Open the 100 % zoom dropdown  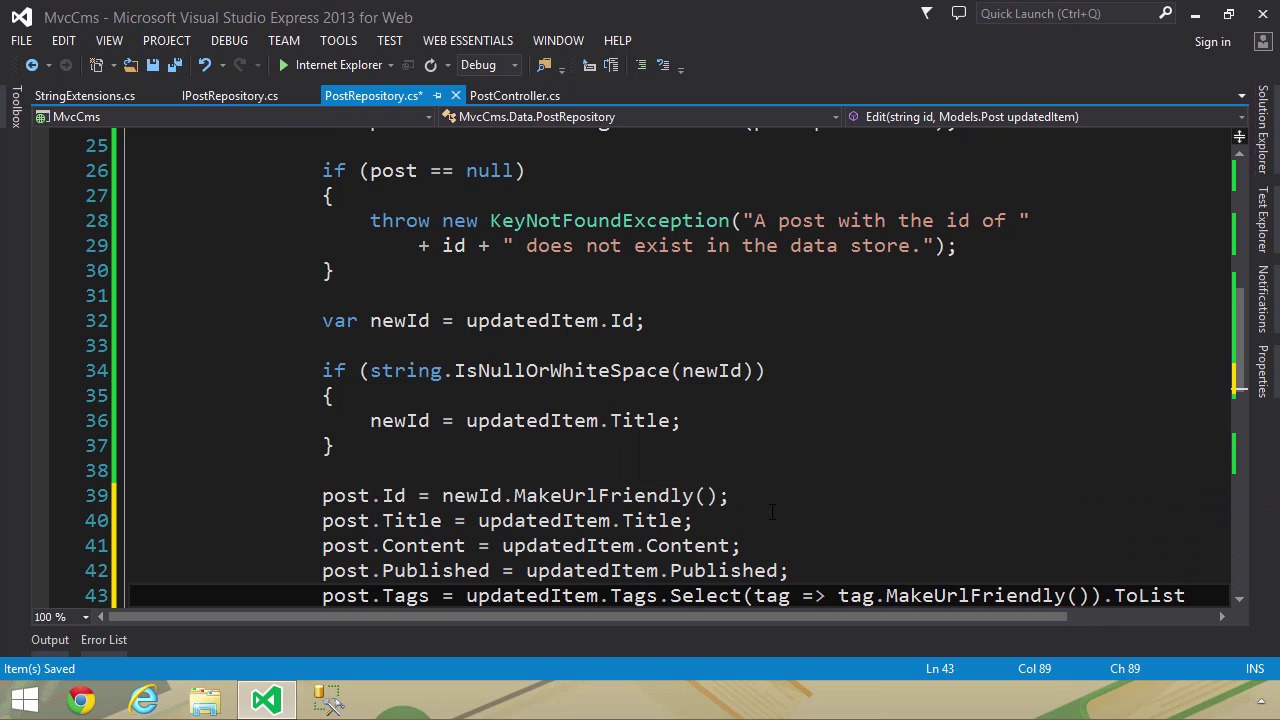click(85, 617)
